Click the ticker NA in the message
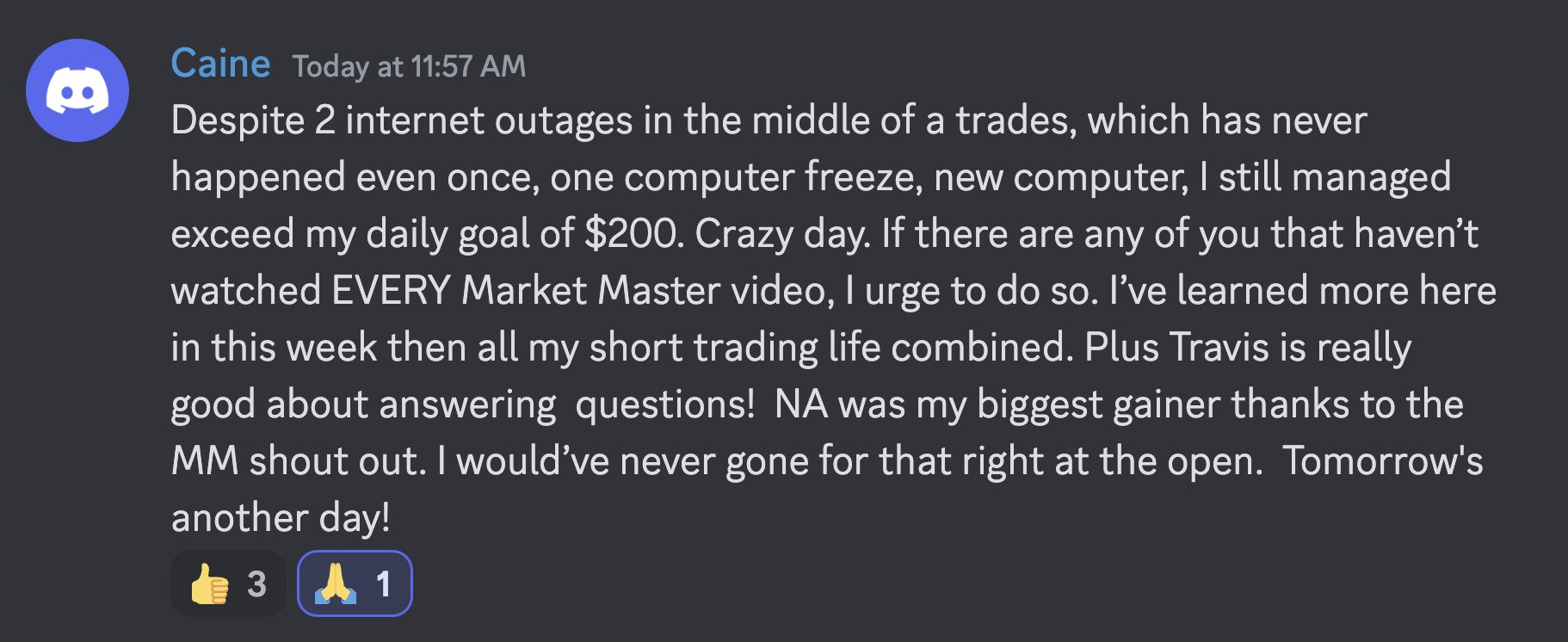Viewport: 1568px width, 642px height. tap(801, 404)
